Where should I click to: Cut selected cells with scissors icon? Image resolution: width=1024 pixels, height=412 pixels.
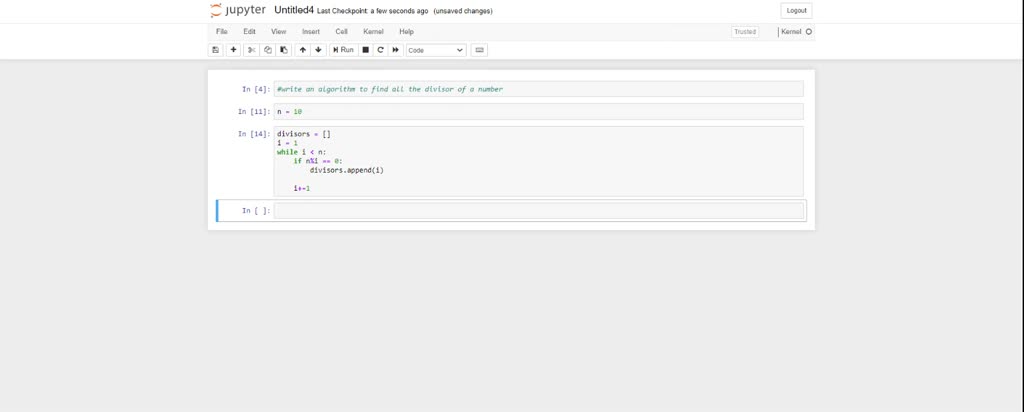click(251, 50)
